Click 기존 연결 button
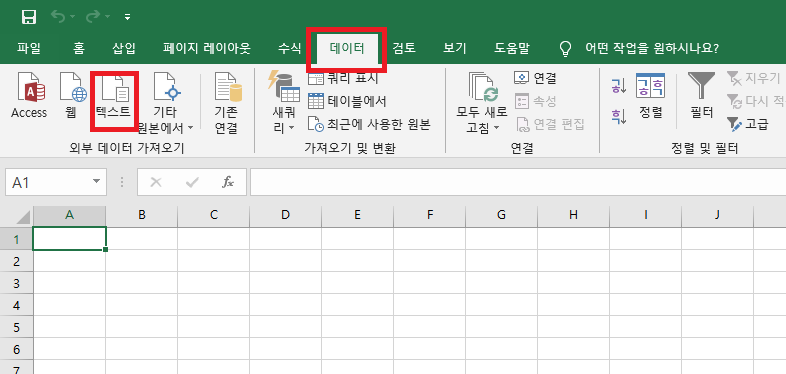The image size is (786, 374). [227, 104]
